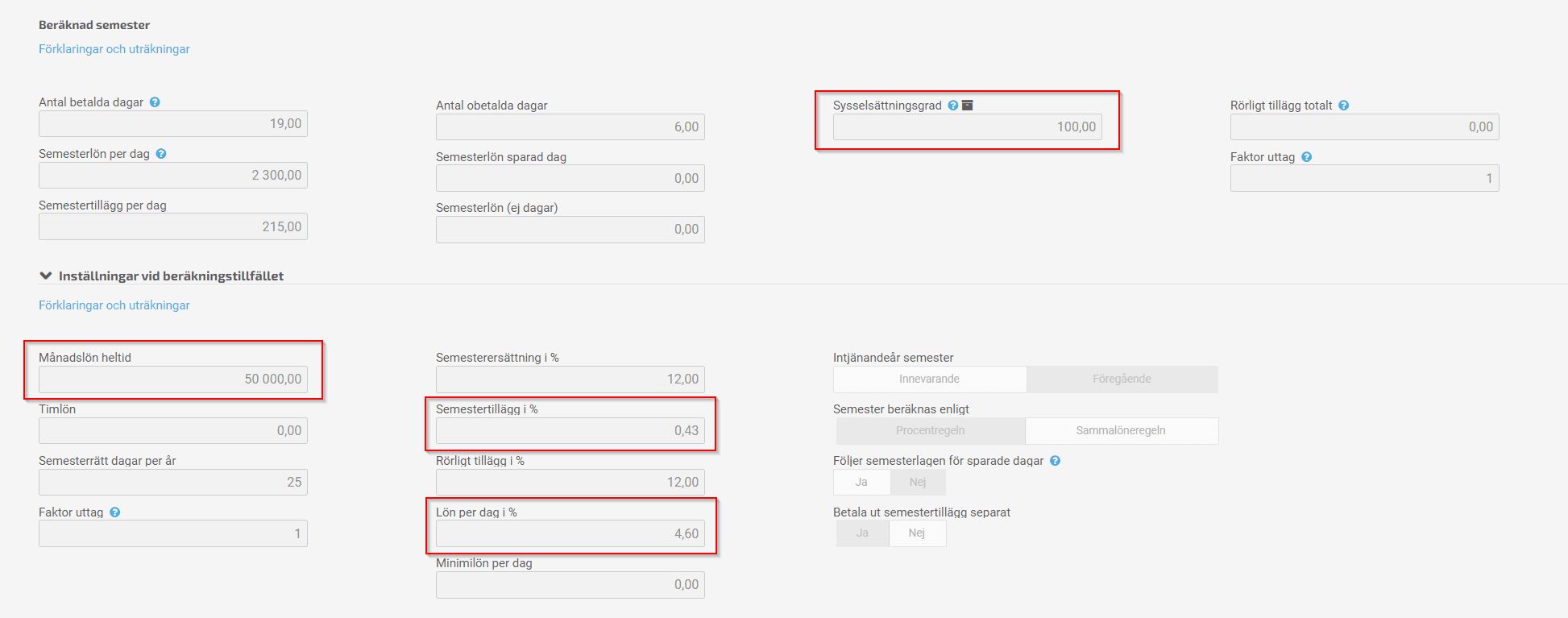Click the Månadslön heltid field
The width and height of the screenshot is (1568, 618).
tap(173, 380)
